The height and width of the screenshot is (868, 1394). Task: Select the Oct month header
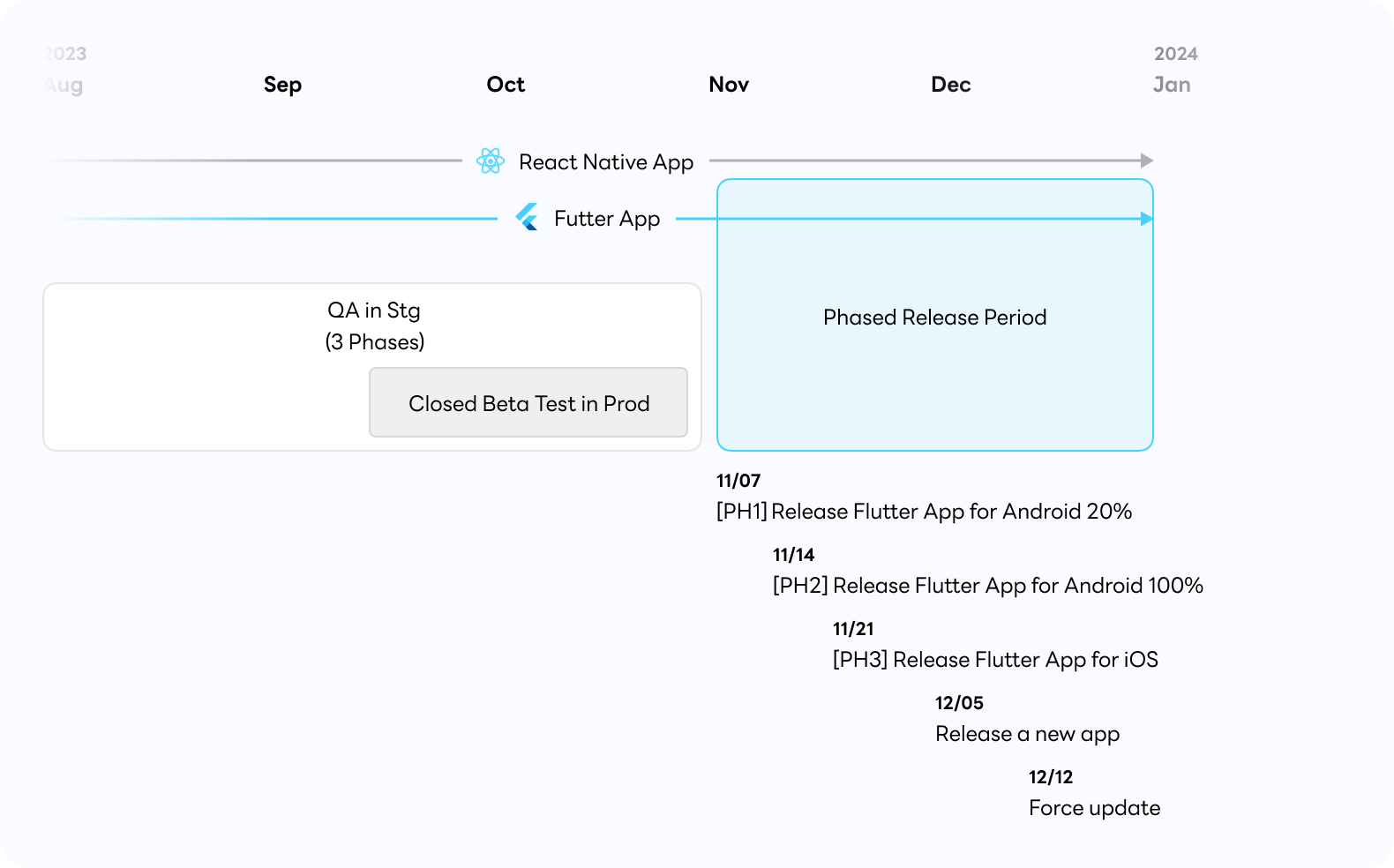[506, 85]
